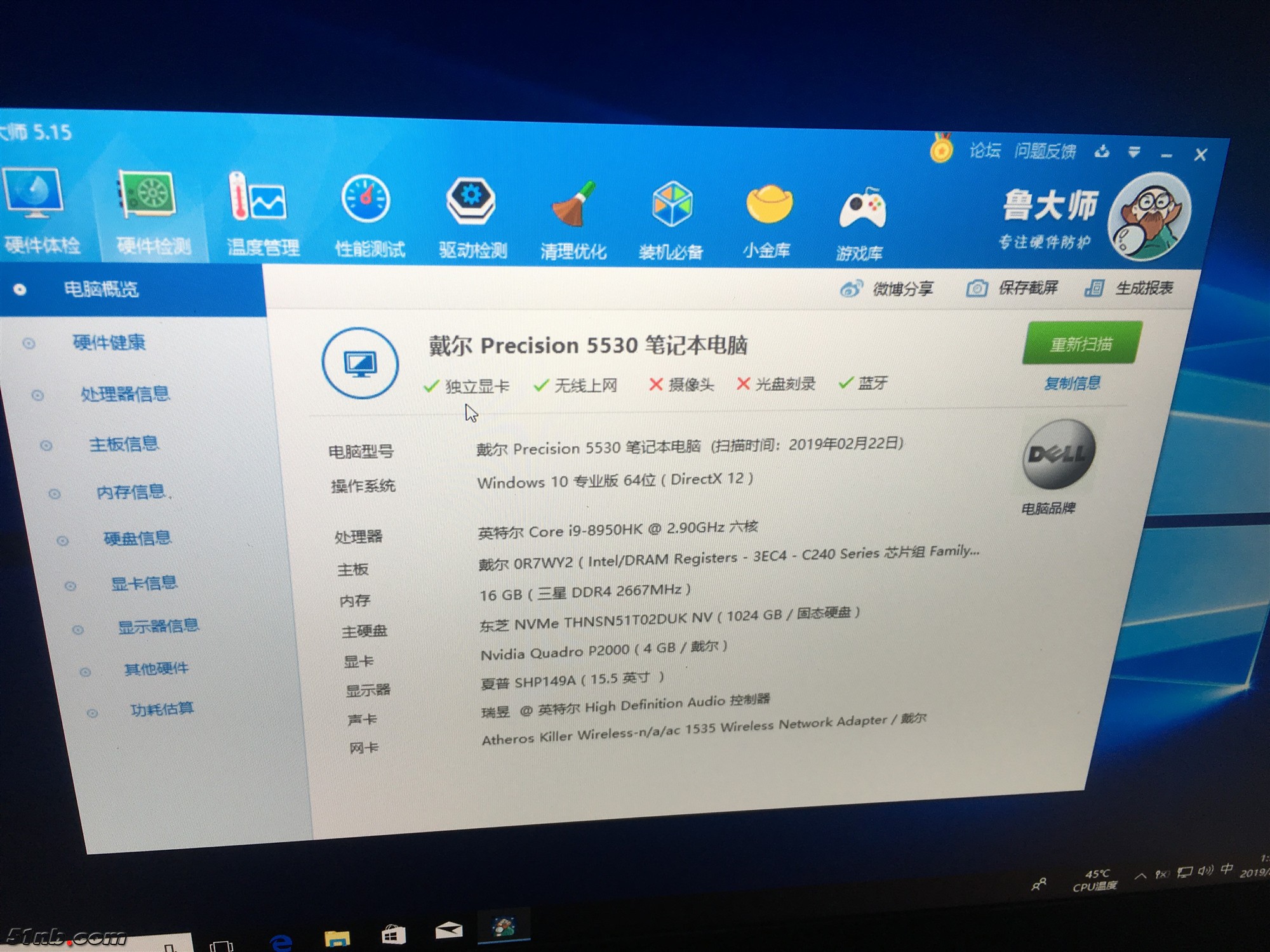Click the 微博分享 Weibo share icon
This screenshot has width=1270, height=952.
click(851, 289)
